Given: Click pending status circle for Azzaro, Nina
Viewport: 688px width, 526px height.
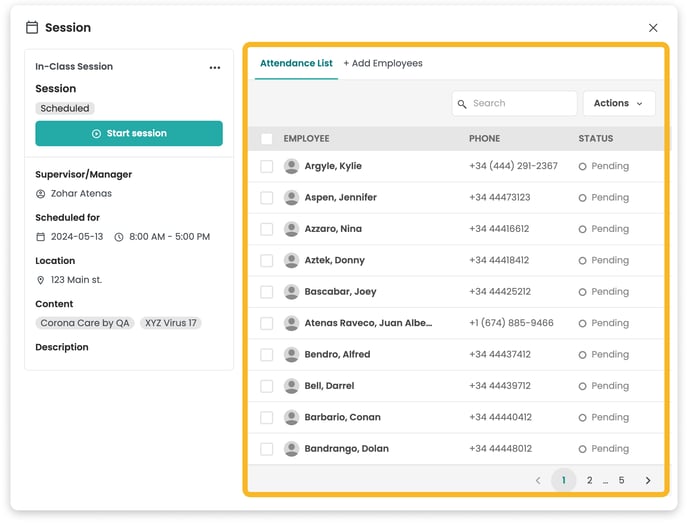Looking at the screenshot, I should [582, 229].
